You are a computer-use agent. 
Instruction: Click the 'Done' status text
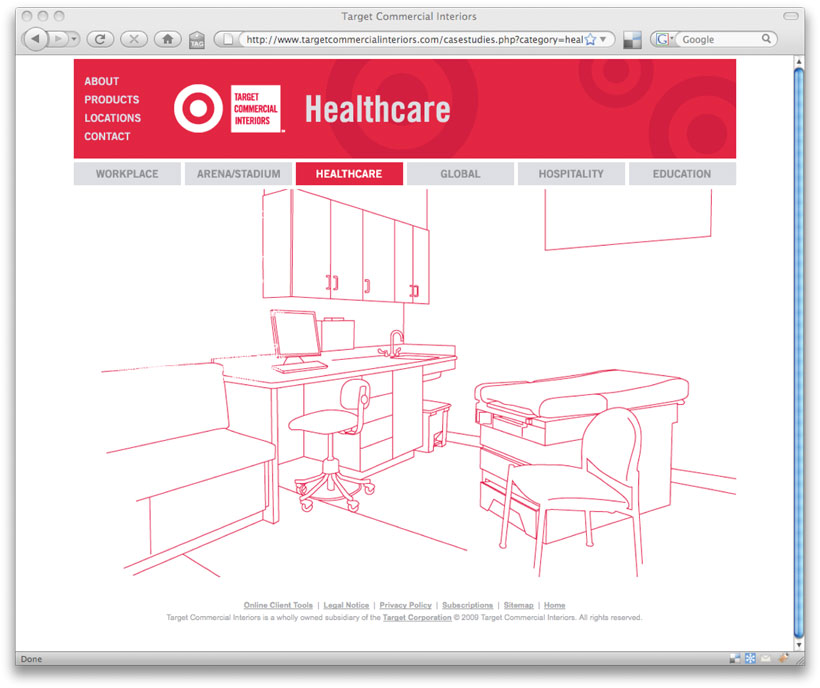31,659
